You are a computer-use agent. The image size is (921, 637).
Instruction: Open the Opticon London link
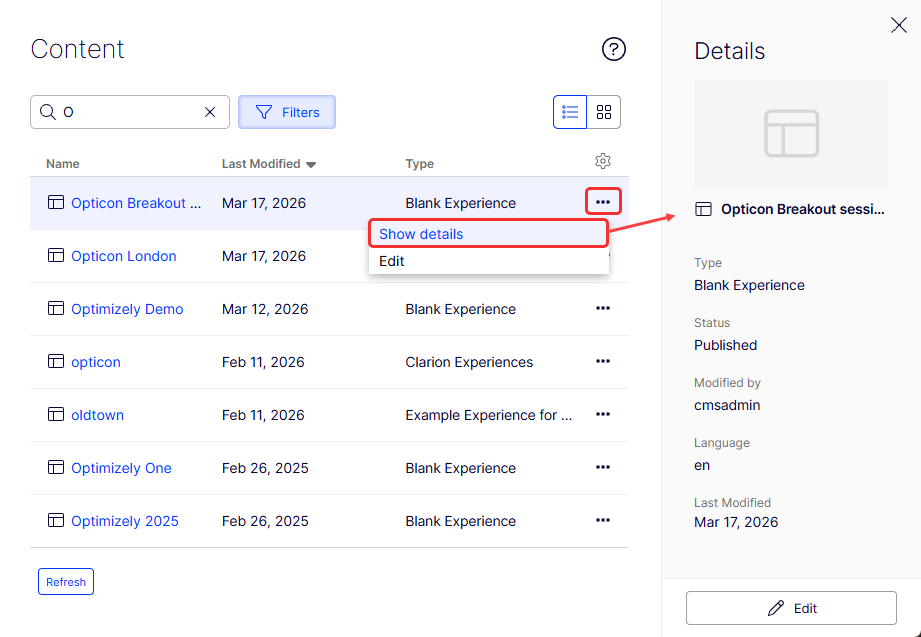pos(123,256)
